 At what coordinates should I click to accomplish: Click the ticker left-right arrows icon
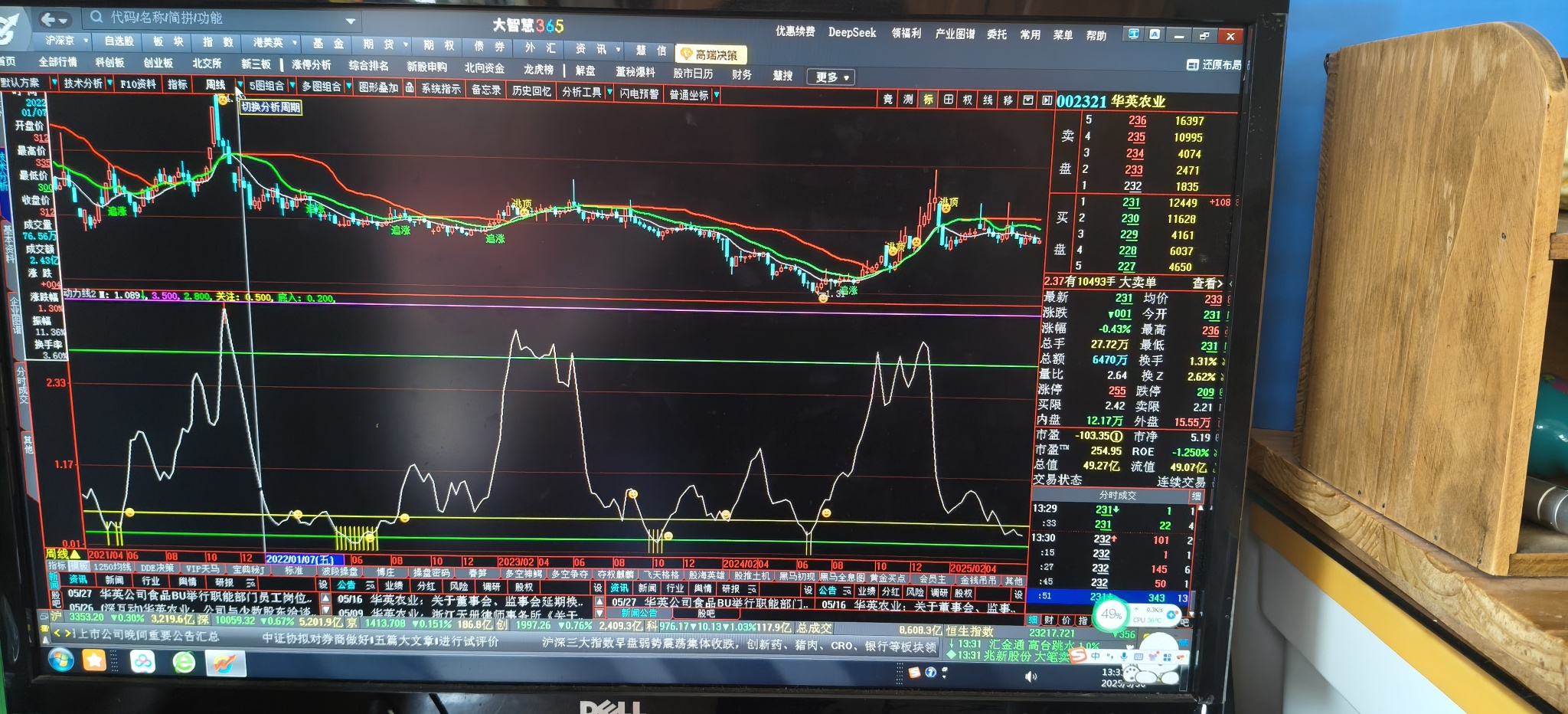[x=63, y=634]
